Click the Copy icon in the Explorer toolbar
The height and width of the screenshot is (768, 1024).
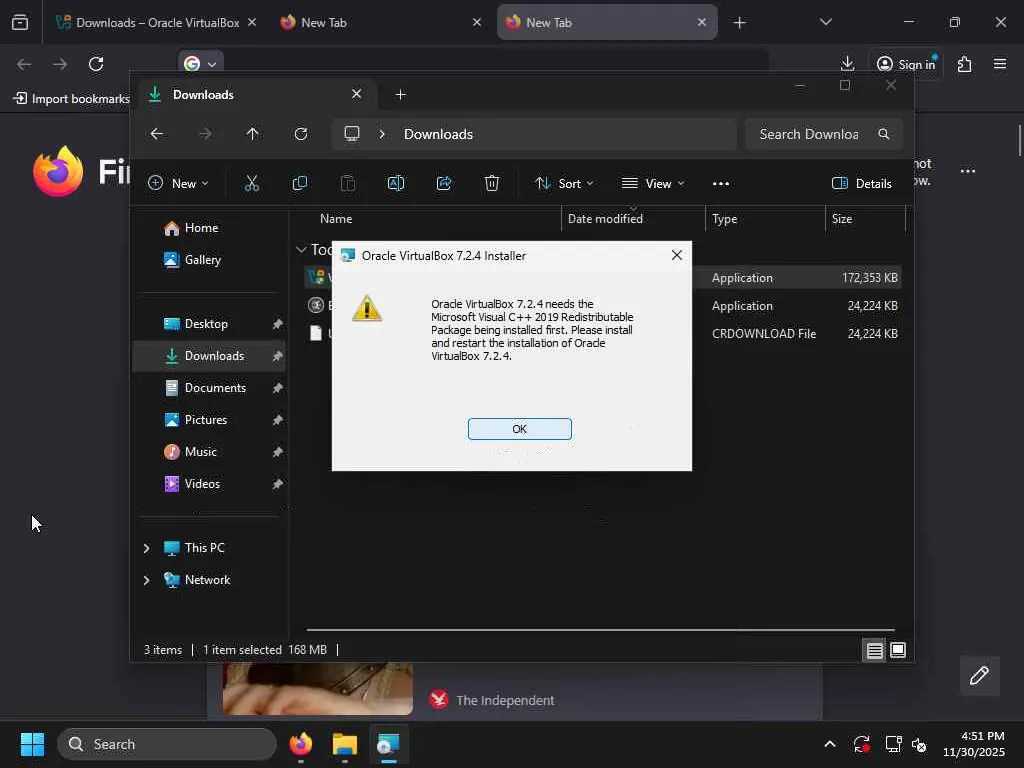pyautogui.click(x=300, y=184)
